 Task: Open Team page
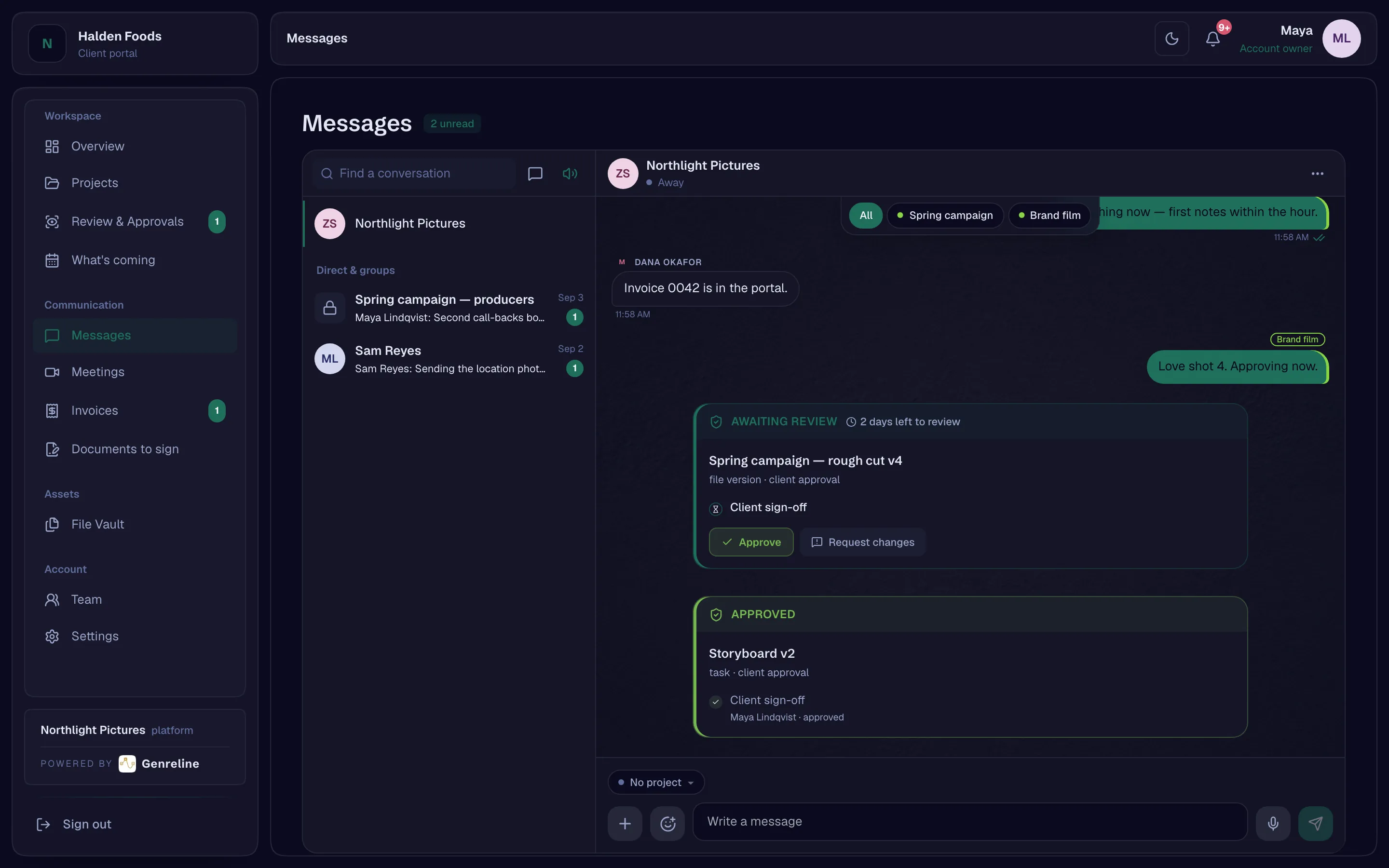135,599
